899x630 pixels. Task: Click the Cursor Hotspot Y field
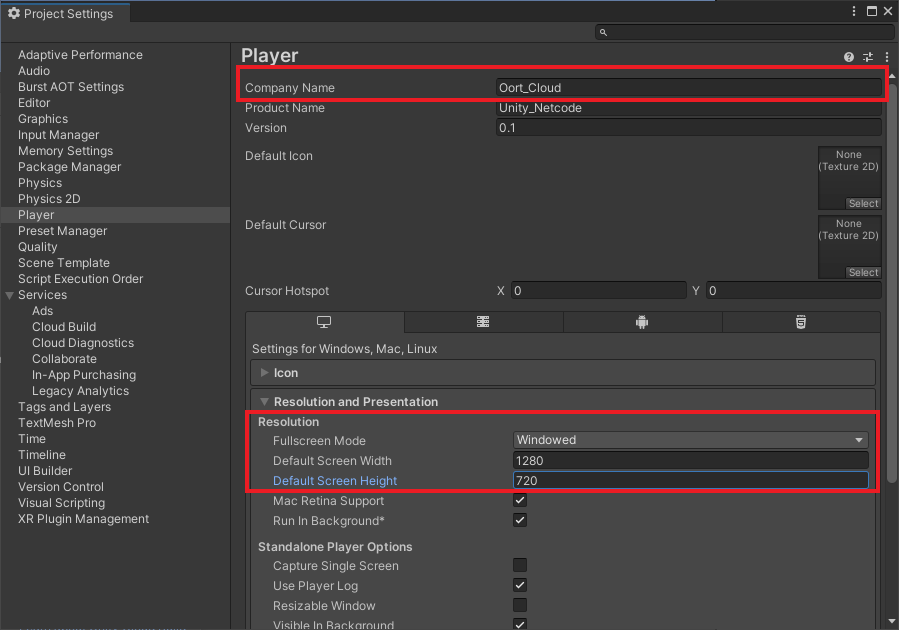click(794, 291)
